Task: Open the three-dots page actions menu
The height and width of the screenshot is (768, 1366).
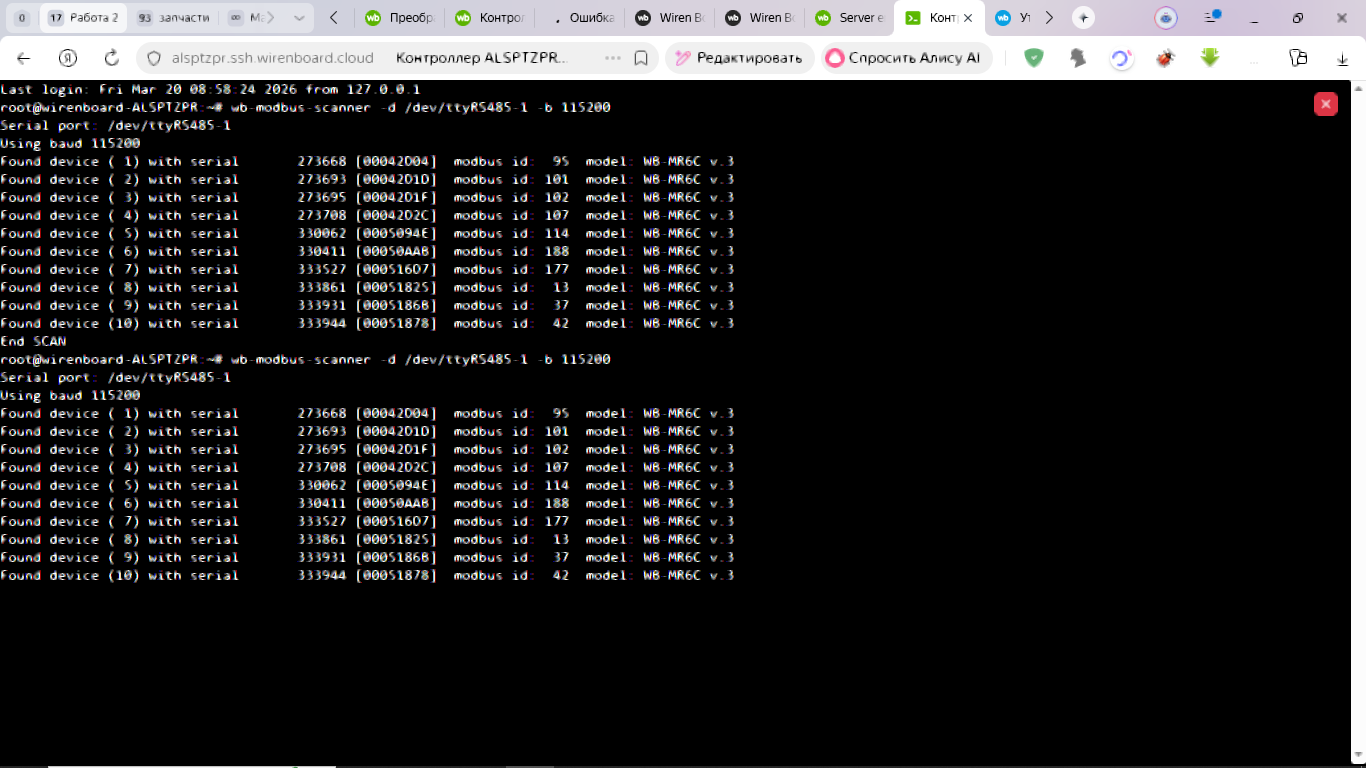Action: (613, 58)
